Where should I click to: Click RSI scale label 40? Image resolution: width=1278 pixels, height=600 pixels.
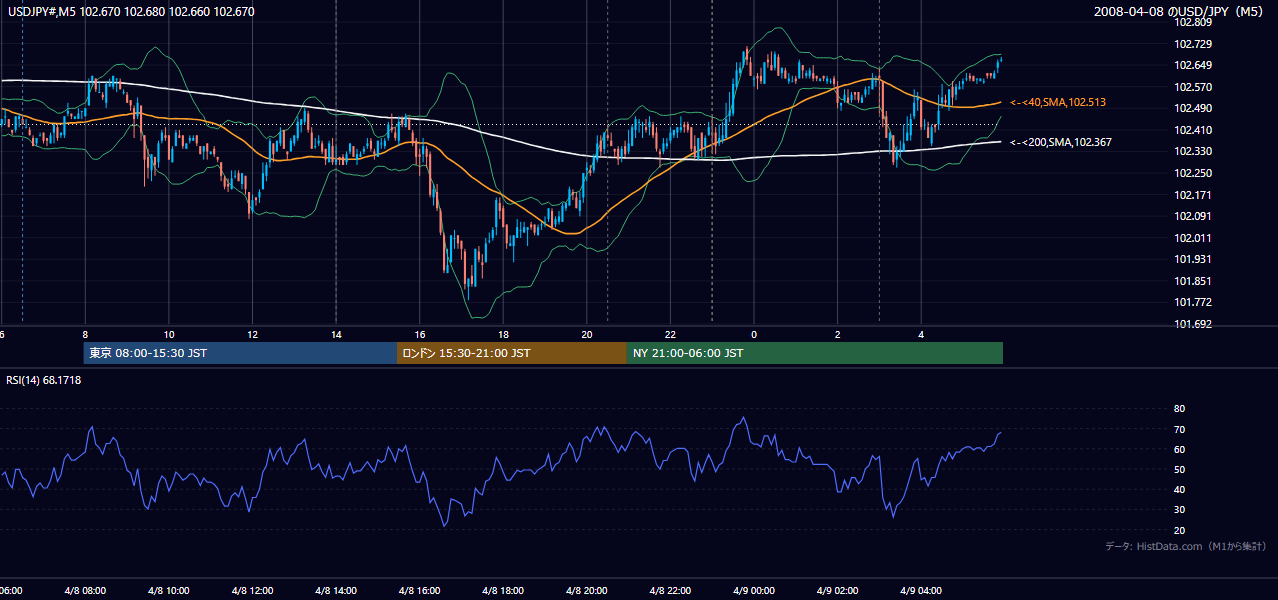(x=1179, y=489)
